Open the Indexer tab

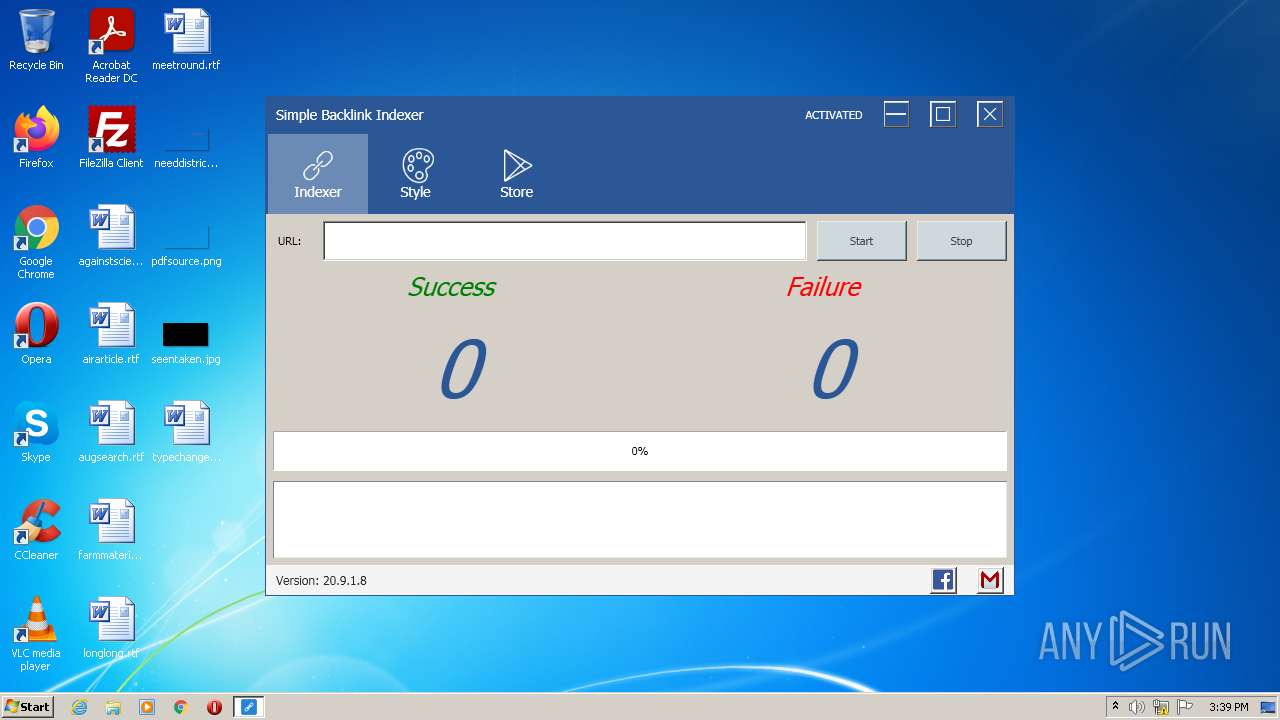point(318,174)
